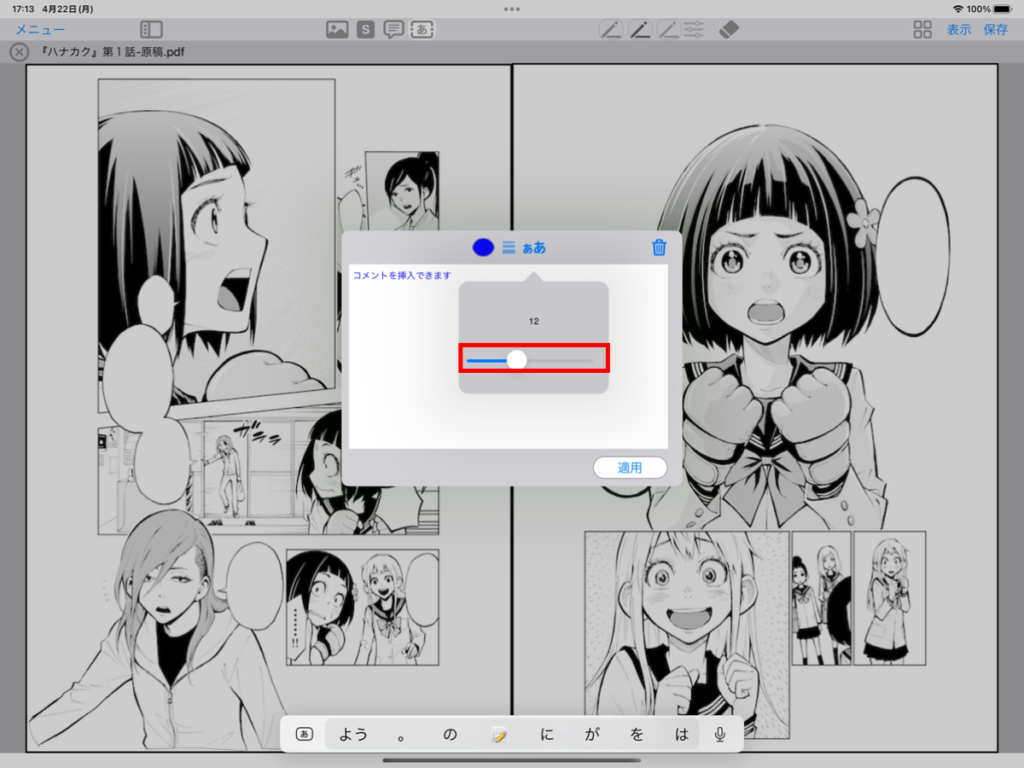The image size is (1024, 768).
Task: Select the stamp S tool
Action: coord(366,29)
